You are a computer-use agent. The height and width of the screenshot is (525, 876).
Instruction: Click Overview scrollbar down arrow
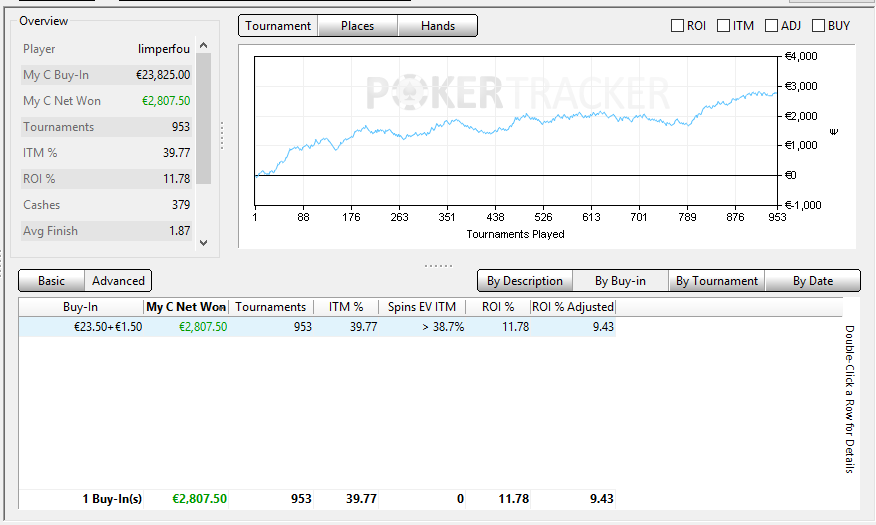pyautogui.click(x=203, y=242)
